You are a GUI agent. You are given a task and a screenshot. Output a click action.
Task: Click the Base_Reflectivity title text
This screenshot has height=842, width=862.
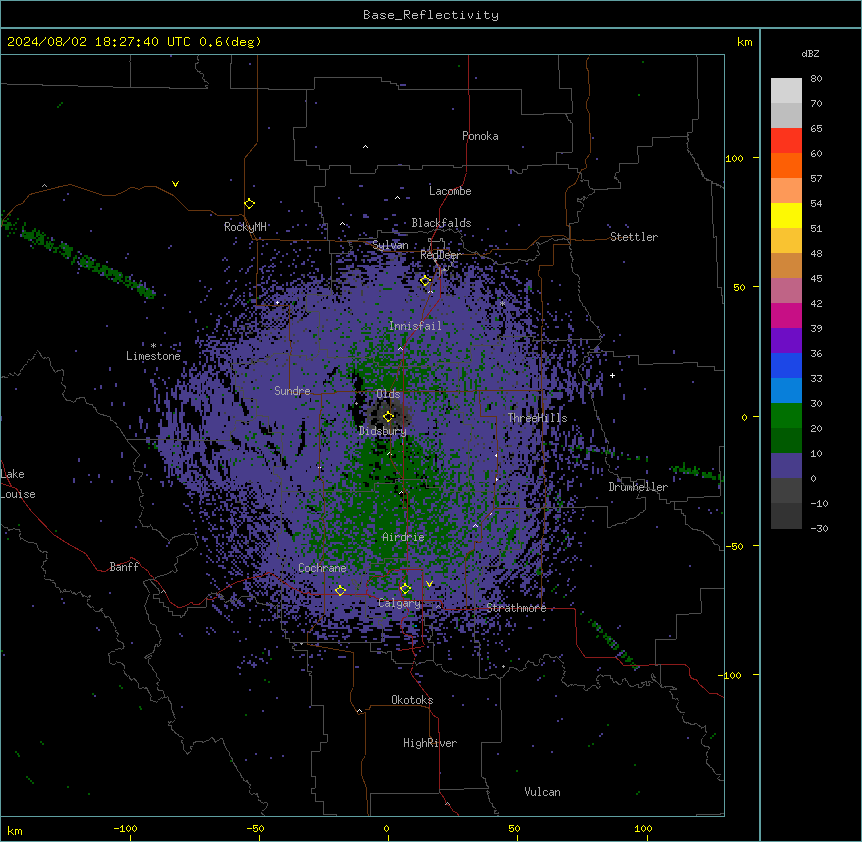click(431, 15)
